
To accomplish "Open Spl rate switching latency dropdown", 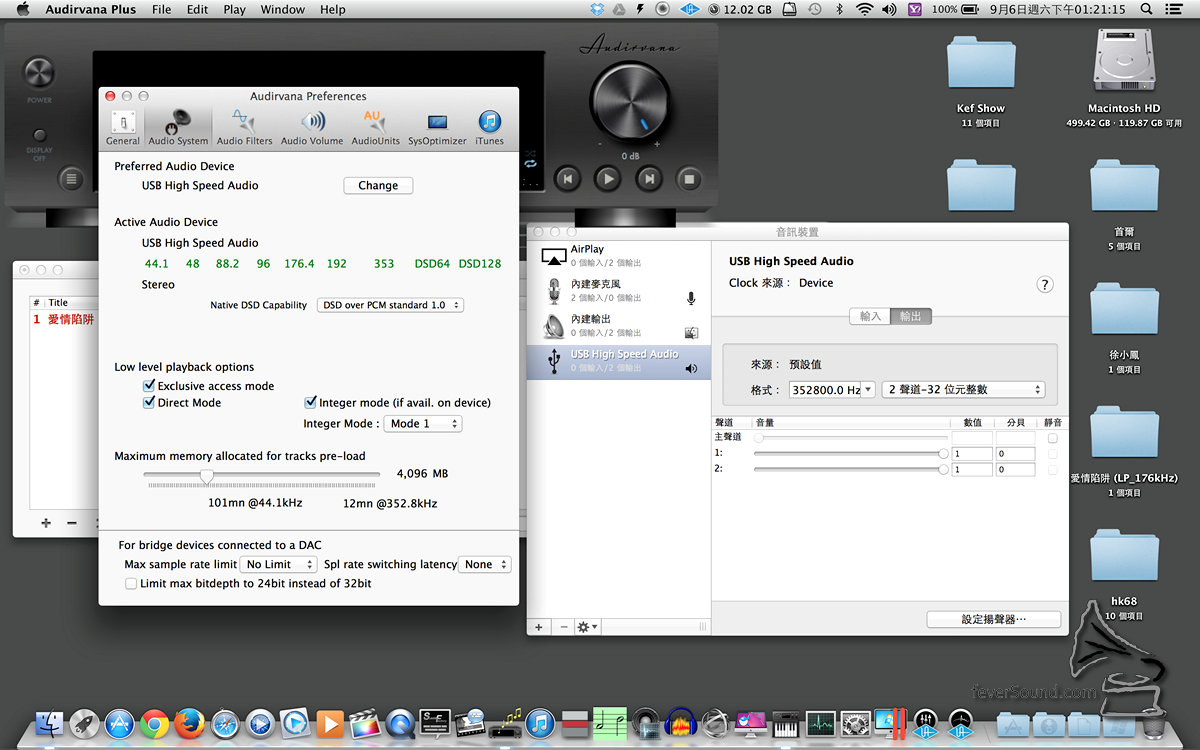I will point(485,565).
